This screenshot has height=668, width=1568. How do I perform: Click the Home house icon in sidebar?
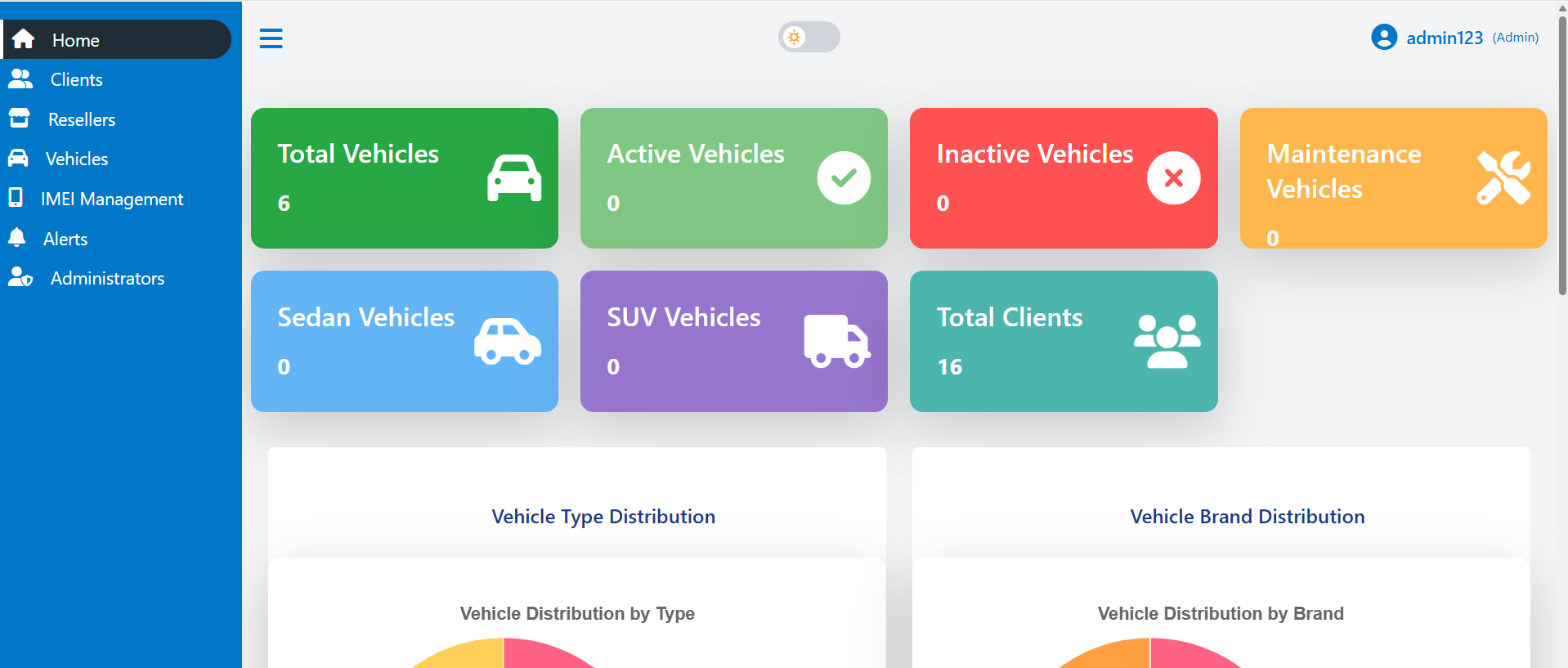click(x=23, y=38)
